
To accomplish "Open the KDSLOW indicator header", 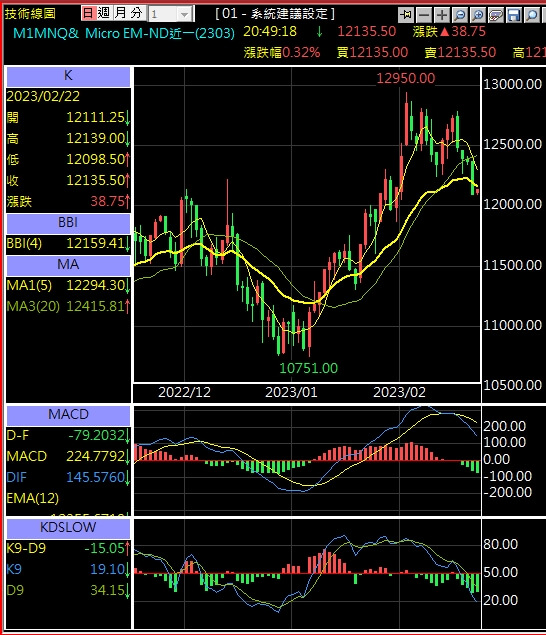I will (x=68, y=528).
